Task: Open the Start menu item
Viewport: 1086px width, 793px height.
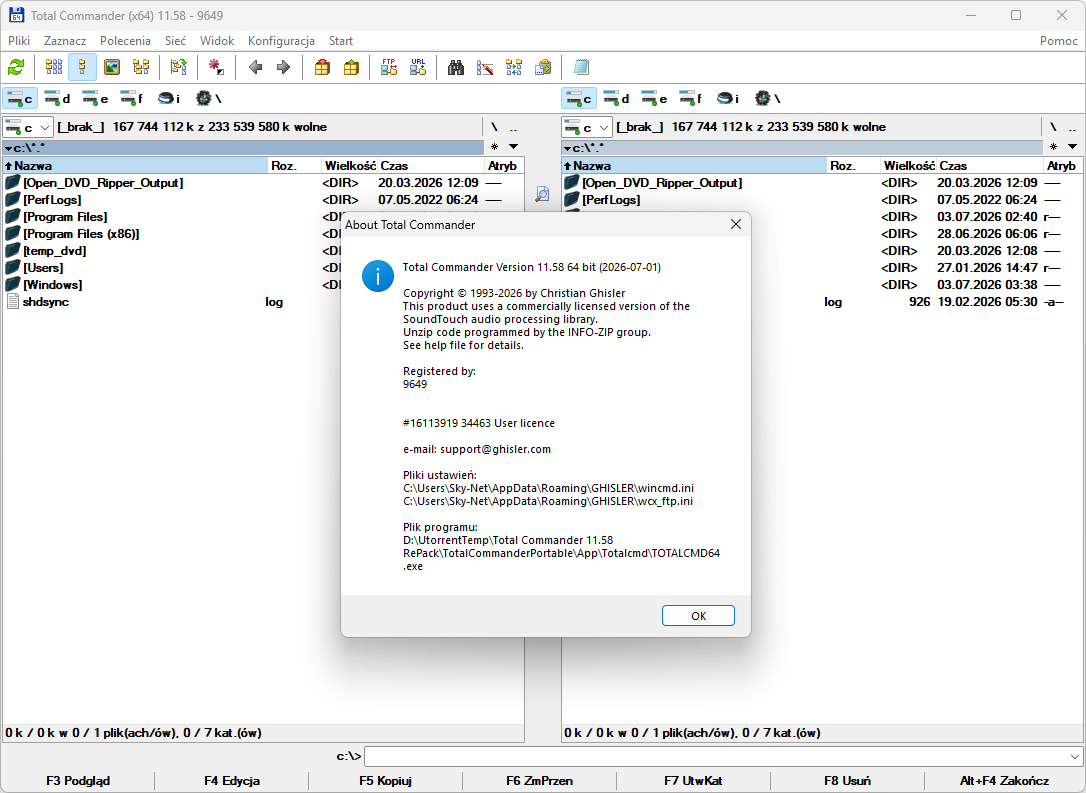Action: 341,41
